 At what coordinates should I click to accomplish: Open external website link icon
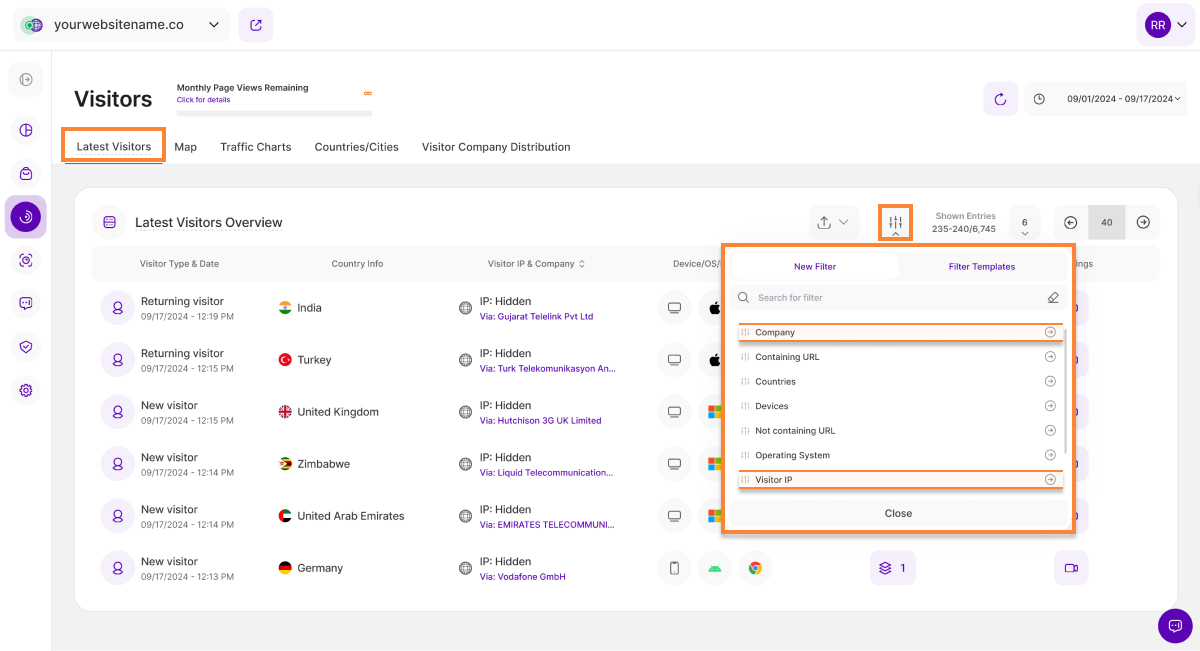pos(256,25)
